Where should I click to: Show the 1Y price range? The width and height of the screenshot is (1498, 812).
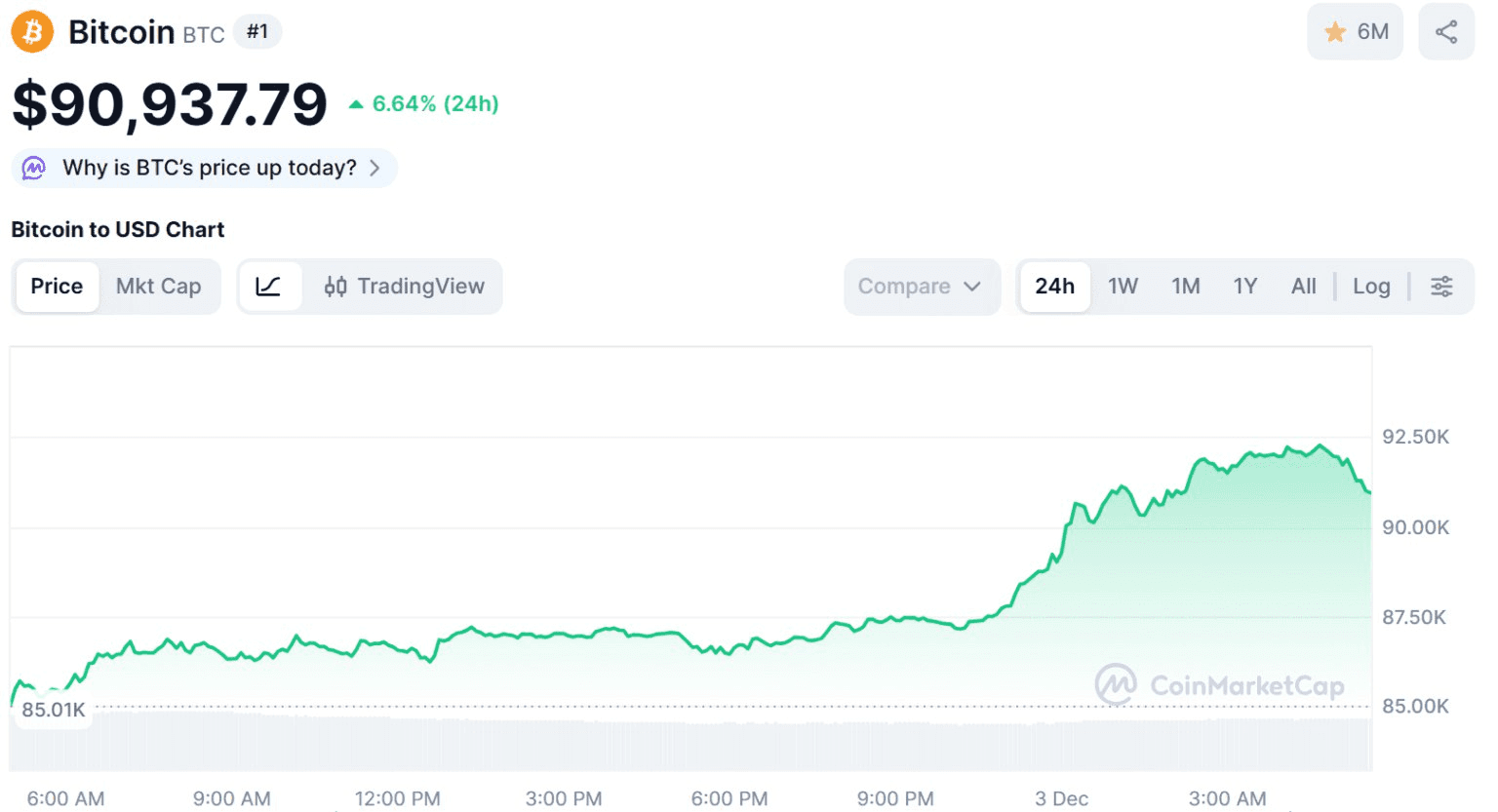point(1244,287)
